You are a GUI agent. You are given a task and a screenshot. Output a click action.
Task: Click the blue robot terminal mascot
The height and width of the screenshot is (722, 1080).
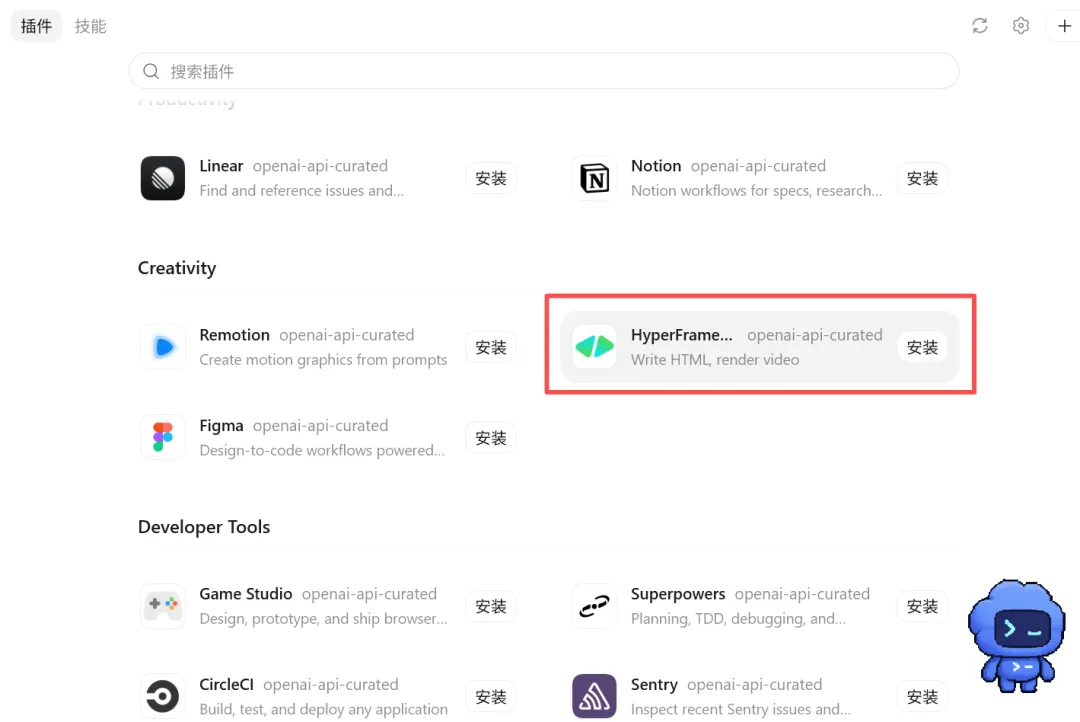1017,636
